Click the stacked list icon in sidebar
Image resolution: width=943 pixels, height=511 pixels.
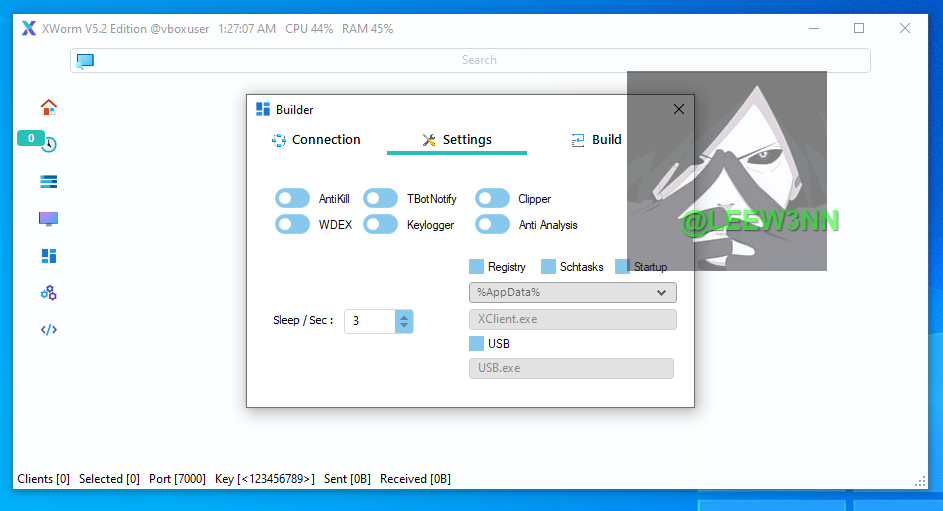[48, 181]
